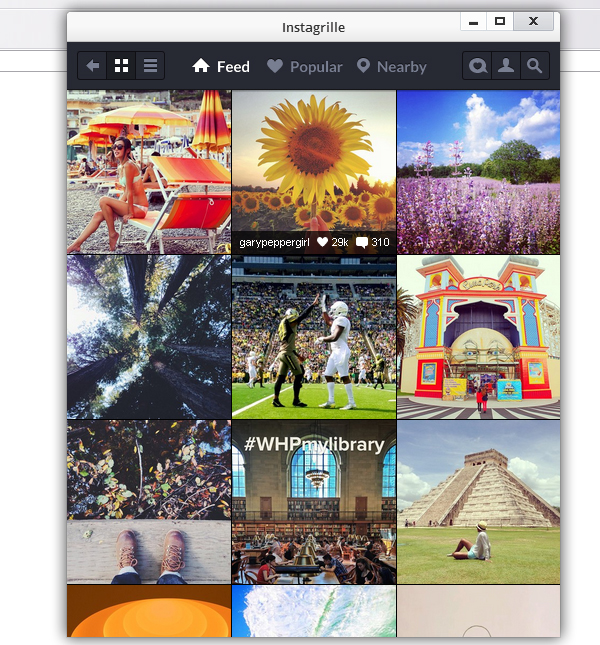This screenshot has height=645, width=600.
Task: Open the pale beige photo
Action: tap(478, 611)
